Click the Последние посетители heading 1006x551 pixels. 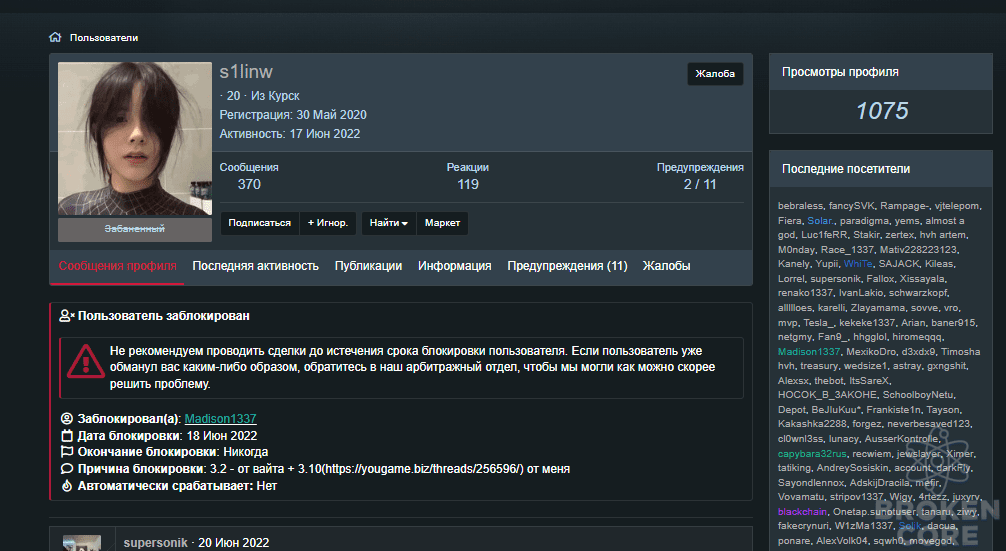pos(846,169)
